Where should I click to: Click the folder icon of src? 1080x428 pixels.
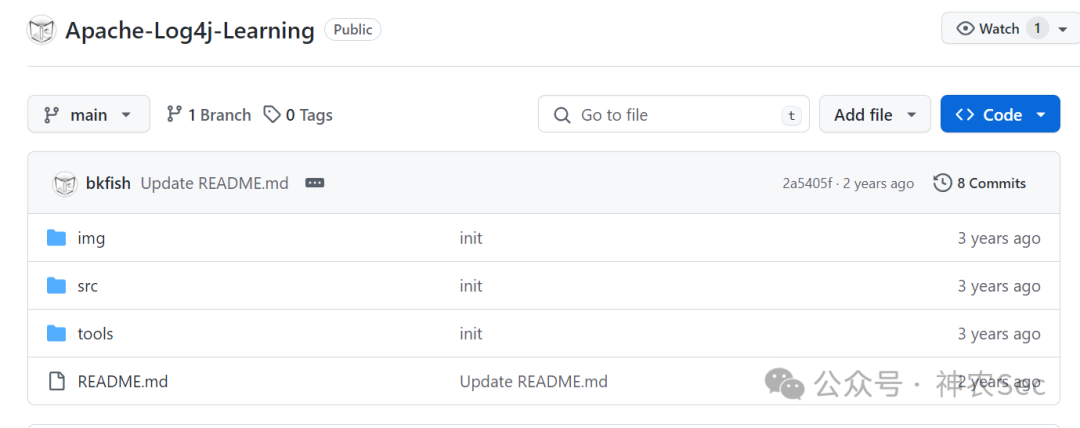56,285
